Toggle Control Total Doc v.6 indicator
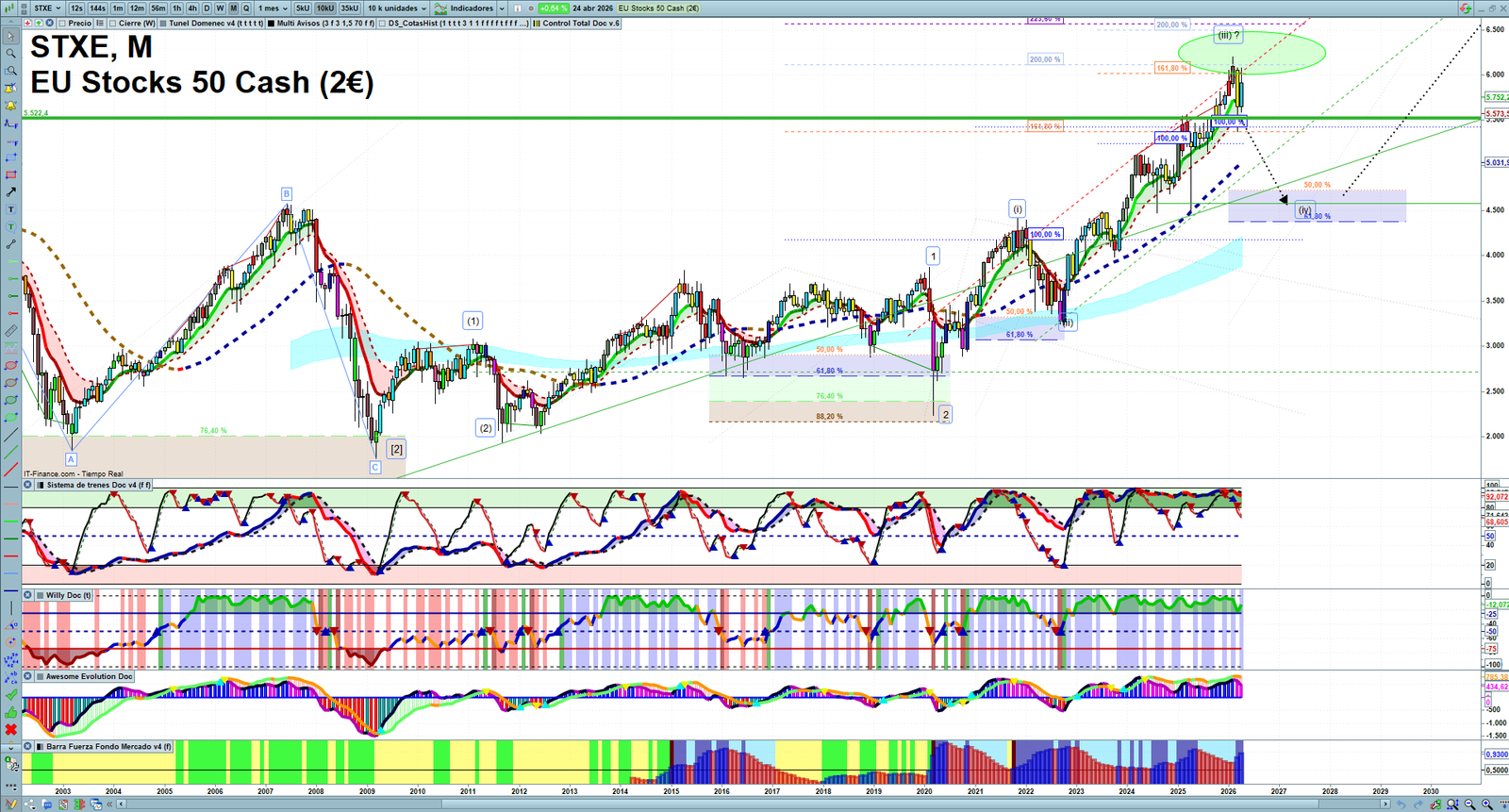The height and width of the screenshot is (812, 1509). point(537,24)
